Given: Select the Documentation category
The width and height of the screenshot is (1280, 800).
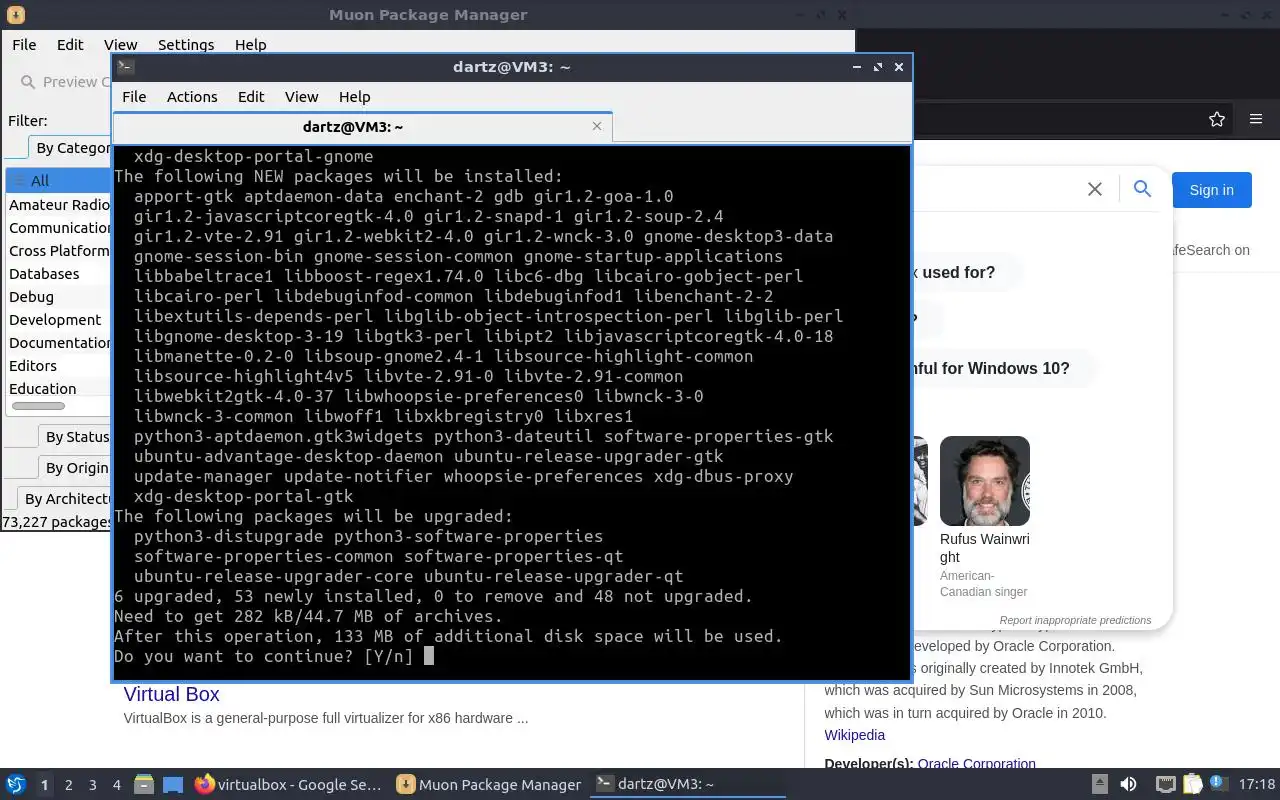Looking at the screenshot, I should coord(59,342).
